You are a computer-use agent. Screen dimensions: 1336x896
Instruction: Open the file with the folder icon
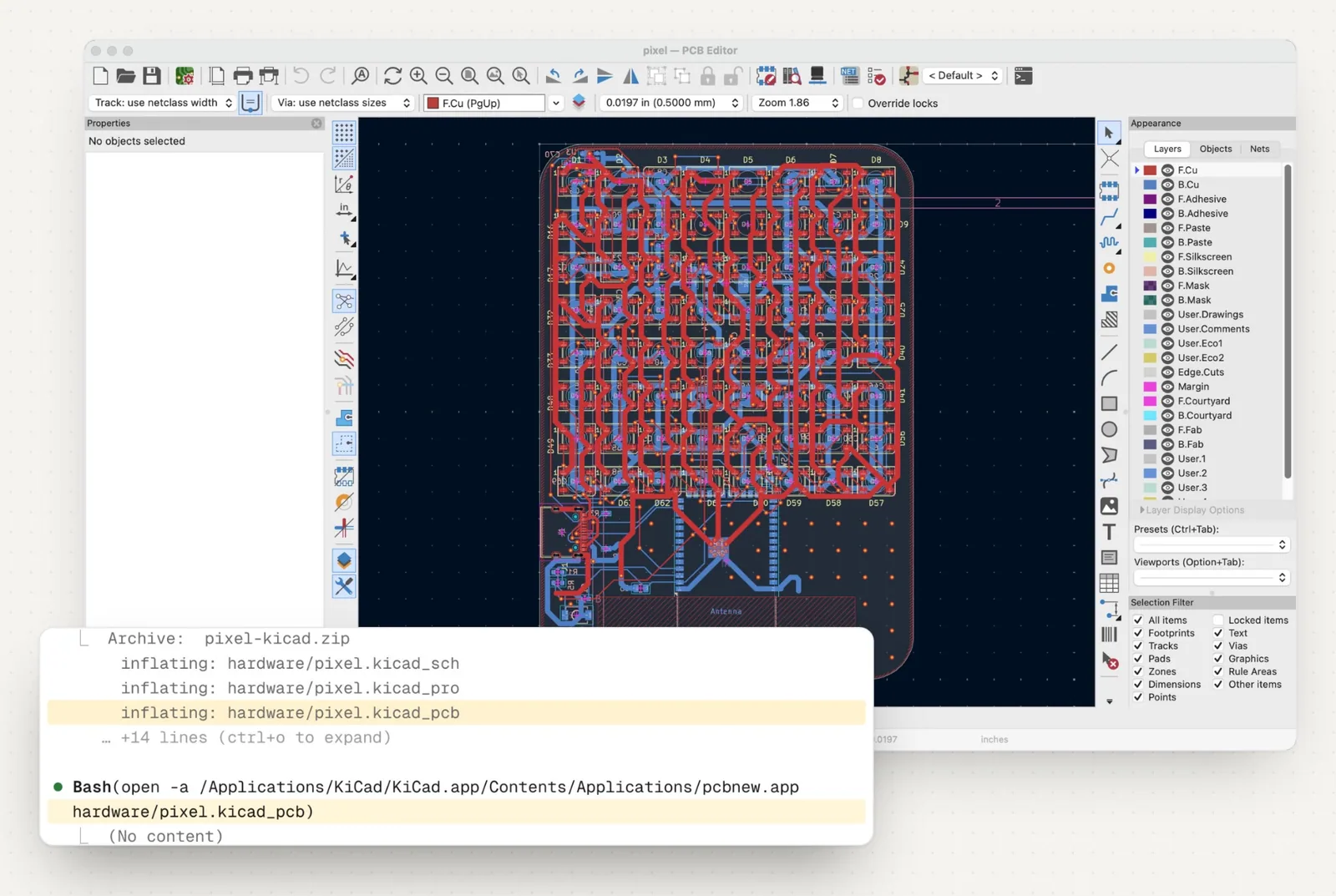pos(125,76)
